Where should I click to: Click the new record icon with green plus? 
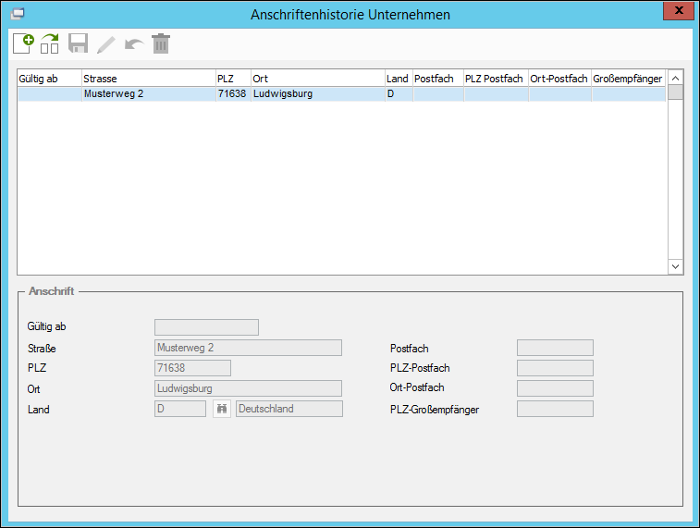[23, 44]
